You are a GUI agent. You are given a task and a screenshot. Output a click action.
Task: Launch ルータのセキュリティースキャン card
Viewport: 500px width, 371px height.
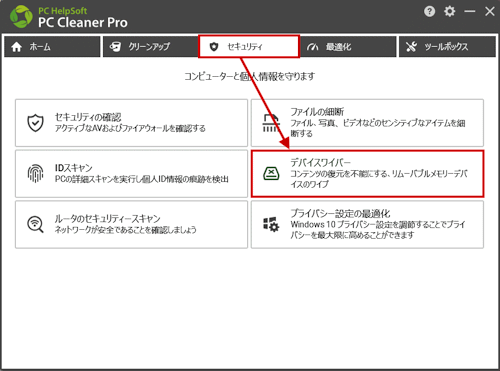point(131,224)
